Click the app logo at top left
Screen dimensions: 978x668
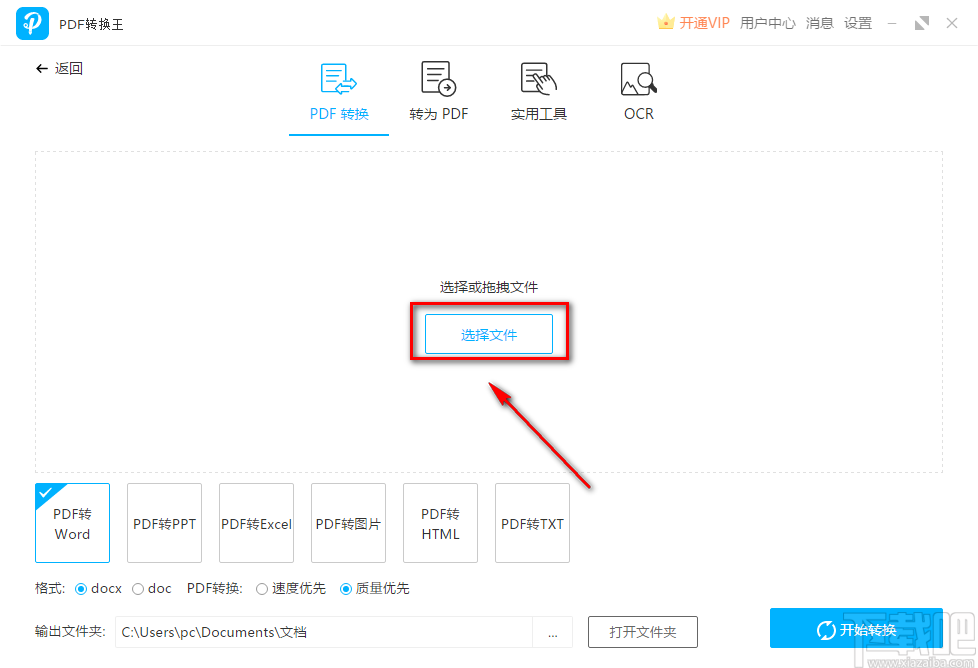point(31,22)
